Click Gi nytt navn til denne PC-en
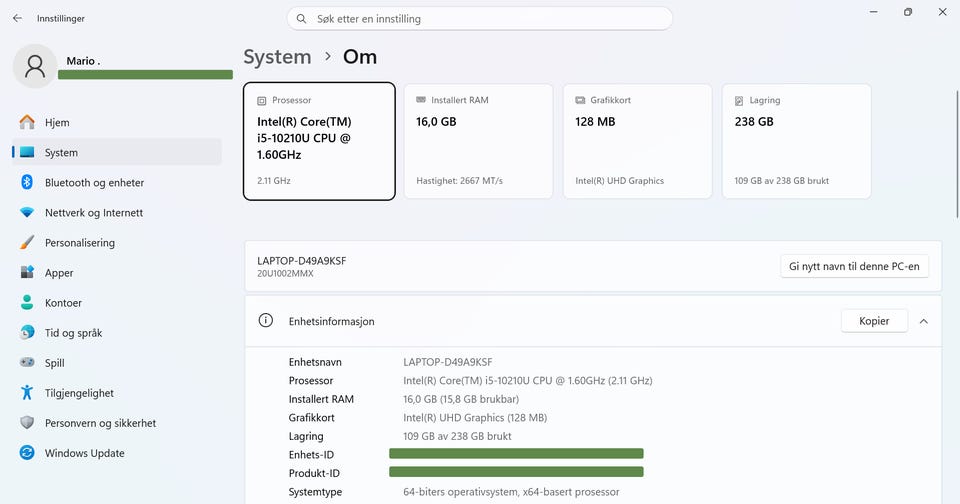960x504 pixels. click(x=854, y=266)
